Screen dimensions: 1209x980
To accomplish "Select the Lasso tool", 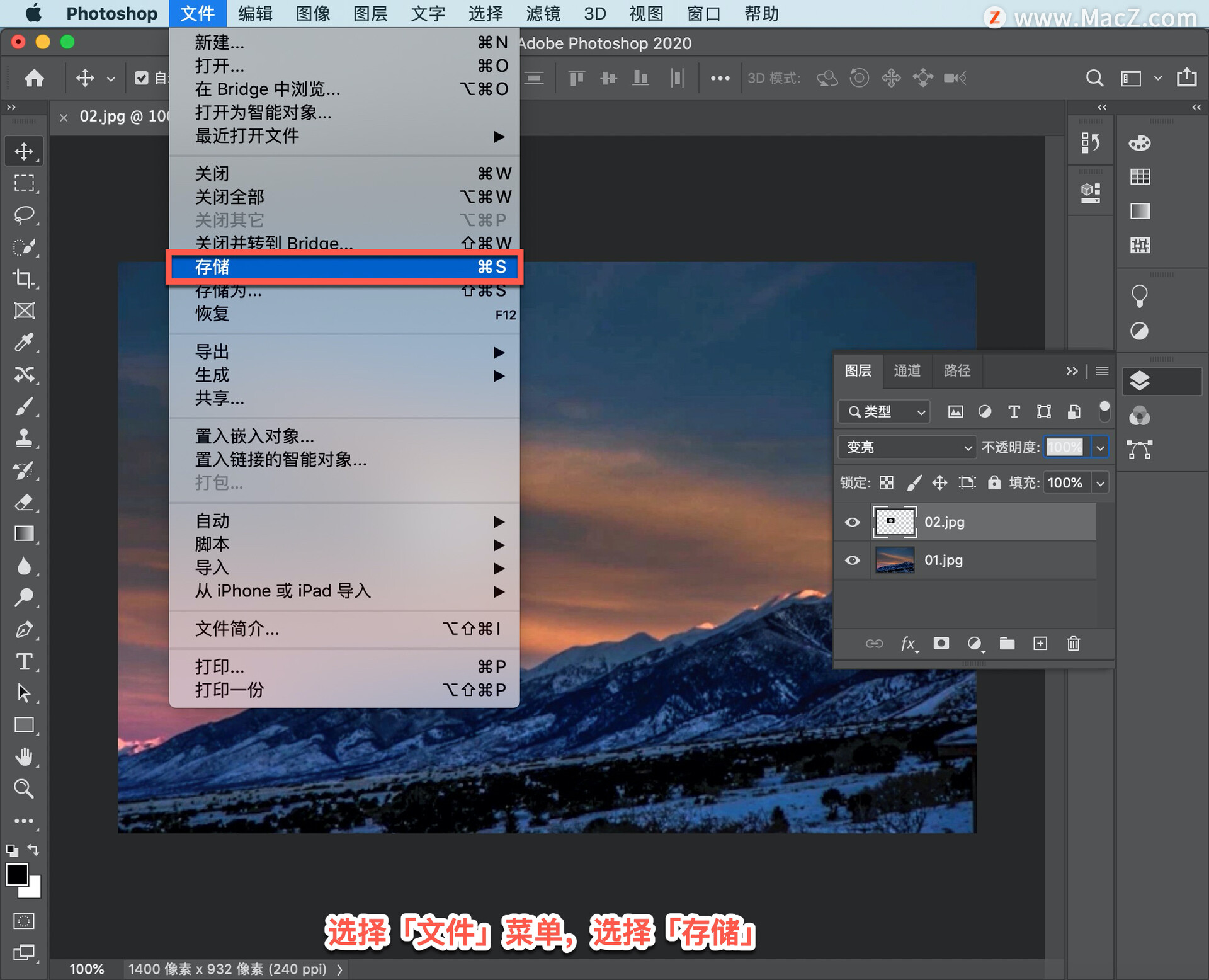I will [x=24, y=215].
